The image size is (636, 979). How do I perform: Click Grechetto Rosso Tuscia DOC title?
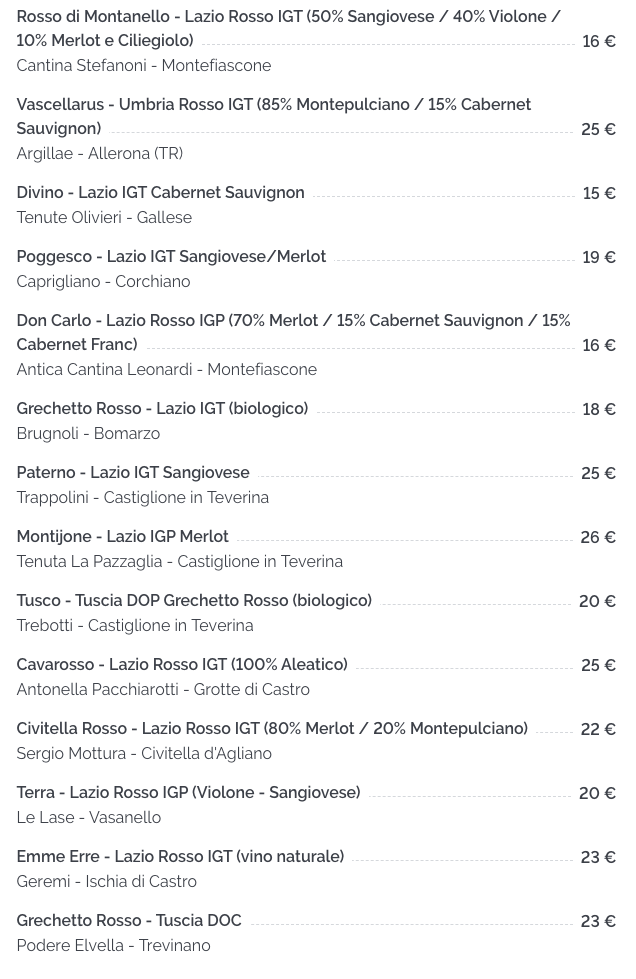(129, 920)
